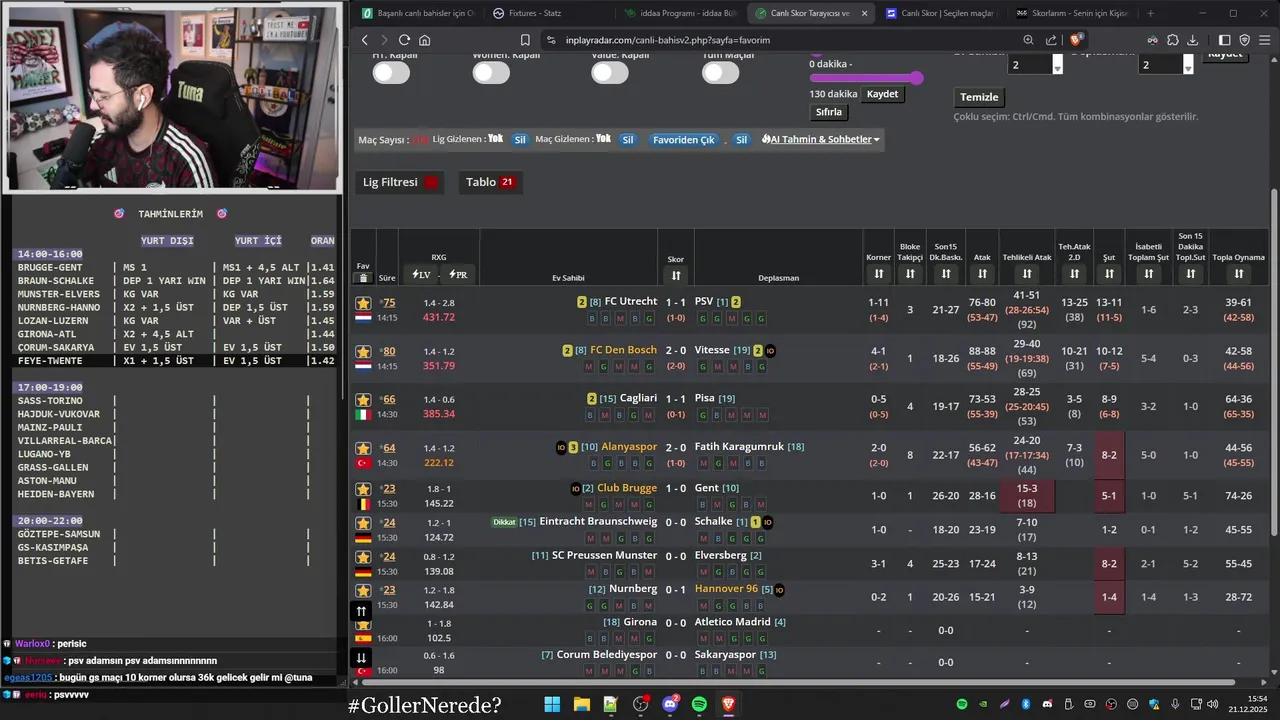Bookmark this page icon
This screenshot has height=720, width=1280.
pos(525,40)
